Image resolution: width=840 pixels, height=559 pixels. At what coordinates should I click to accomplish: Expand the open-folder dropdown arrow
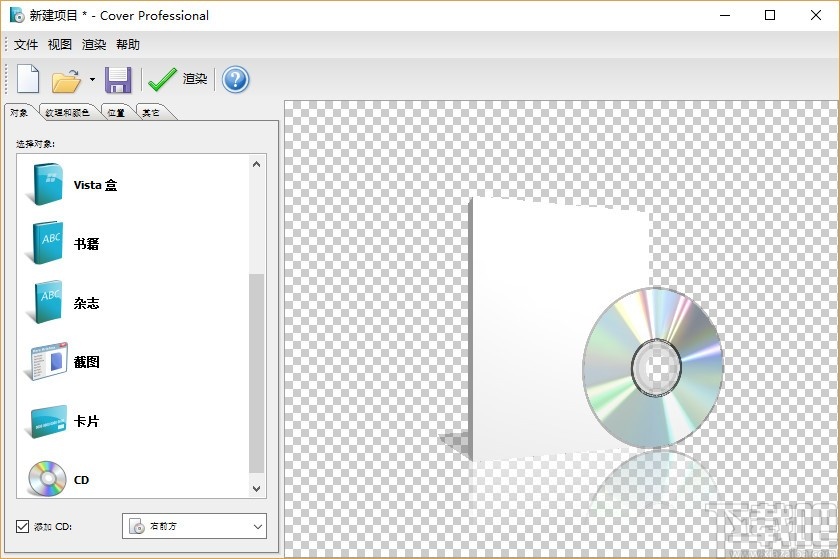click(x=92, y=80)
